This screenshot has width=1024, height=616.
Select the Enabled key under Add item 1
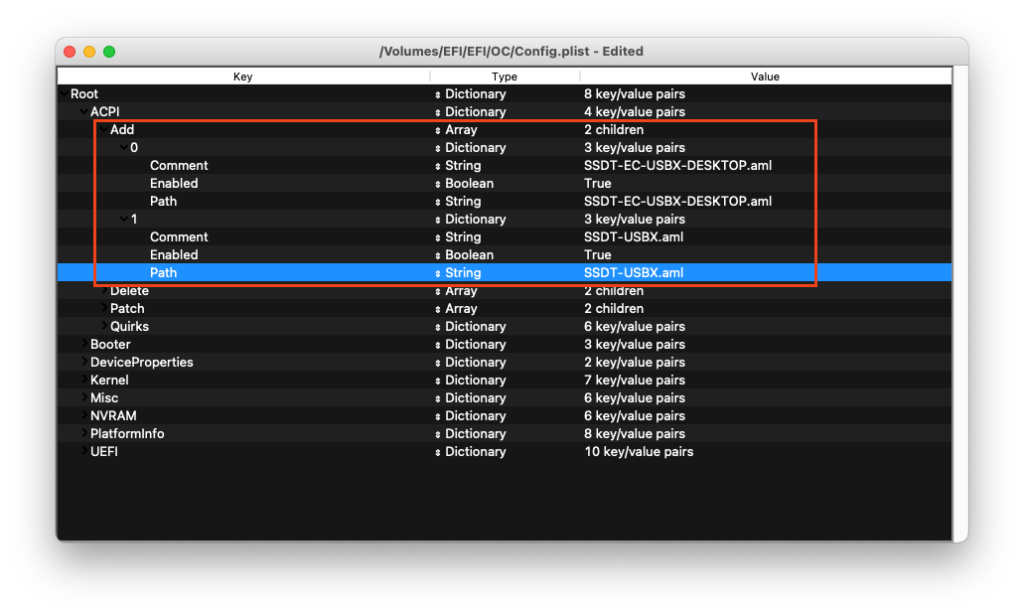click(x=174, y=255)
